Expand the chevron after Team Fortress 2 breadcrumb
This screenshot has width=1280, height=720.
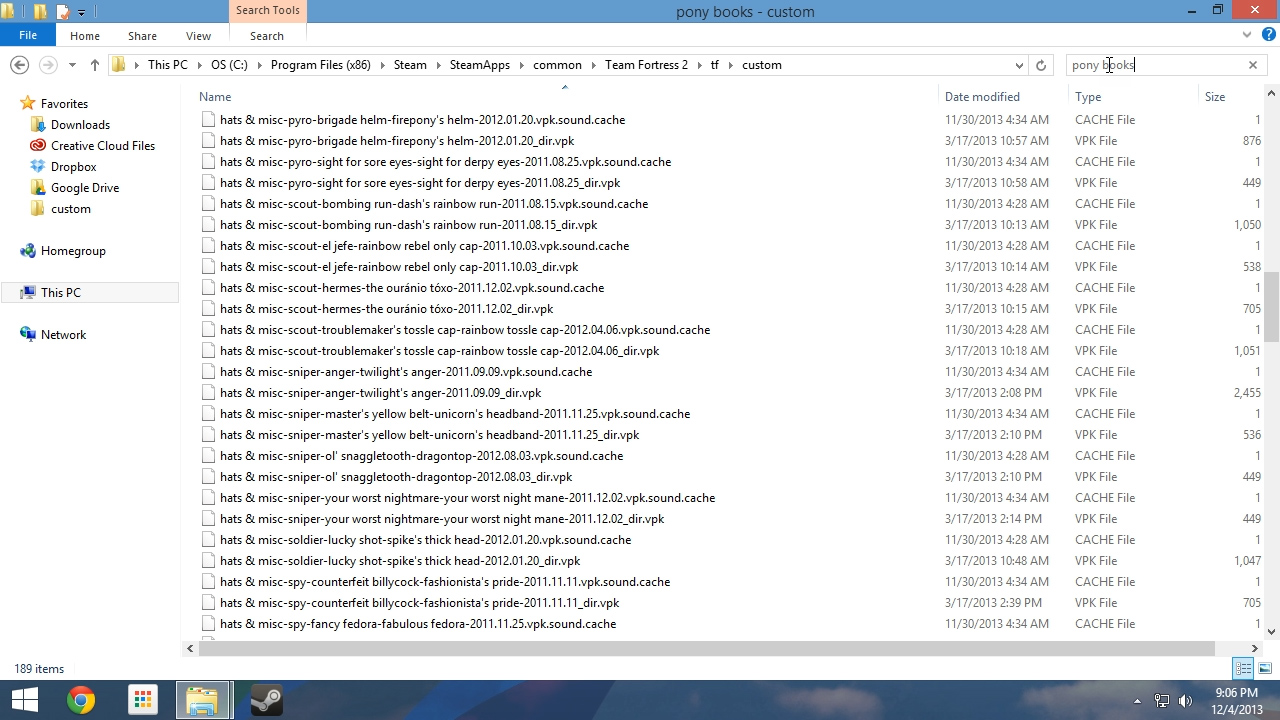click(699, 65)
